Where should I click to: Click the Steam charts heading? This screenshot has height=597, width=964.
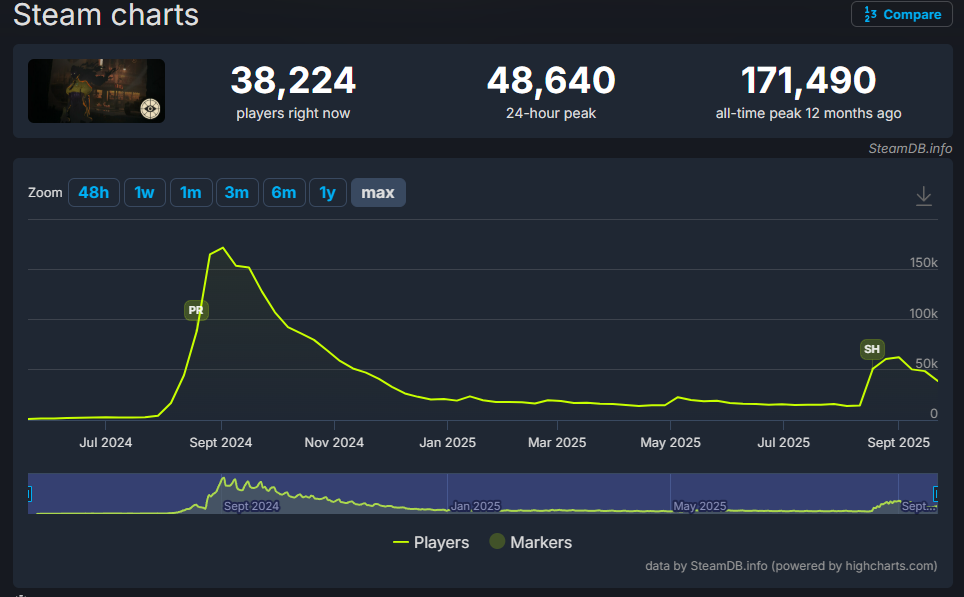click(x=106, y=14)
